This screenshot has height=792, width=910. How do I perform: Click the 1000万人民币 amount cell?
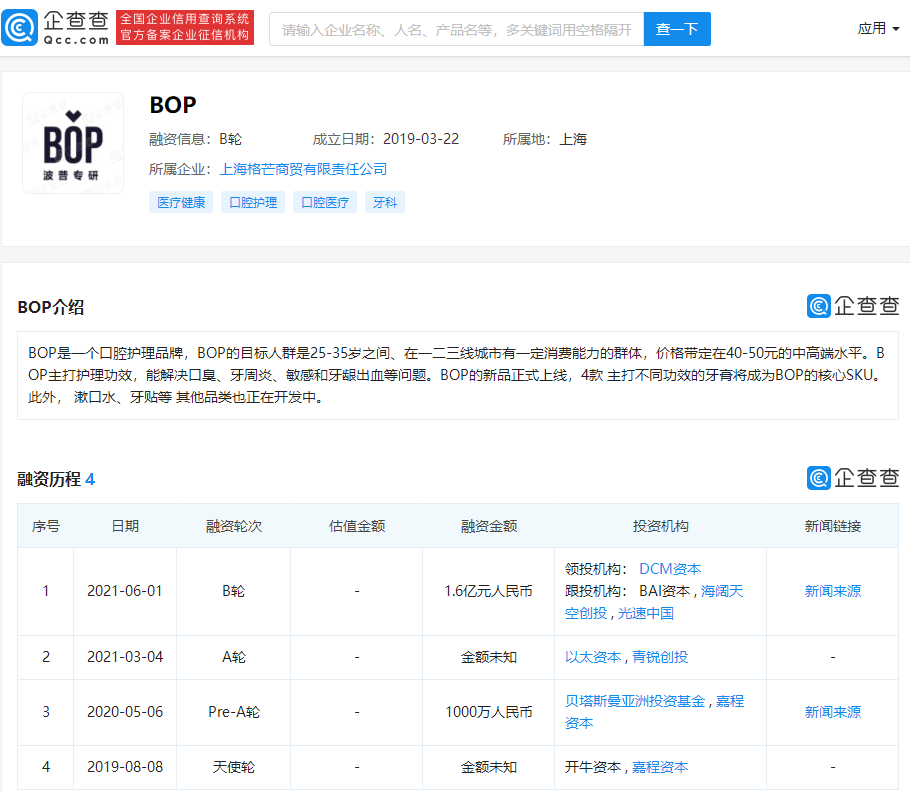[x=488, y=712]
